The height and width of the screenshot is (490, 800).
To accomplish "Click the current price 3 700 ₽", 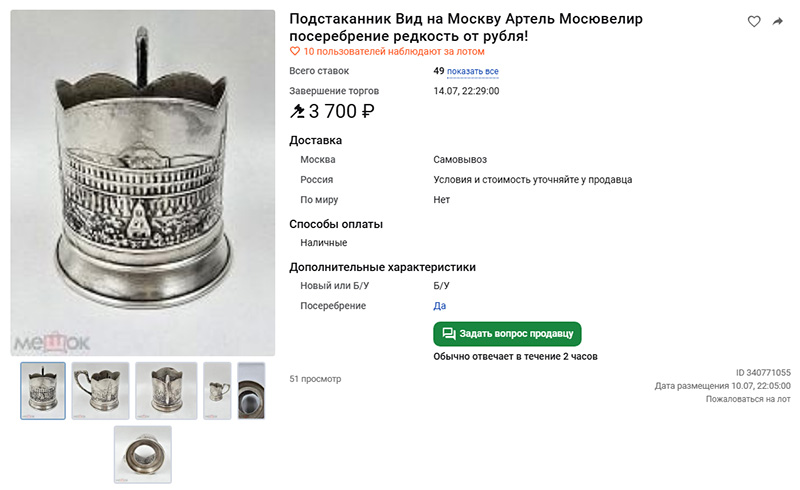I will click(342, 111).
